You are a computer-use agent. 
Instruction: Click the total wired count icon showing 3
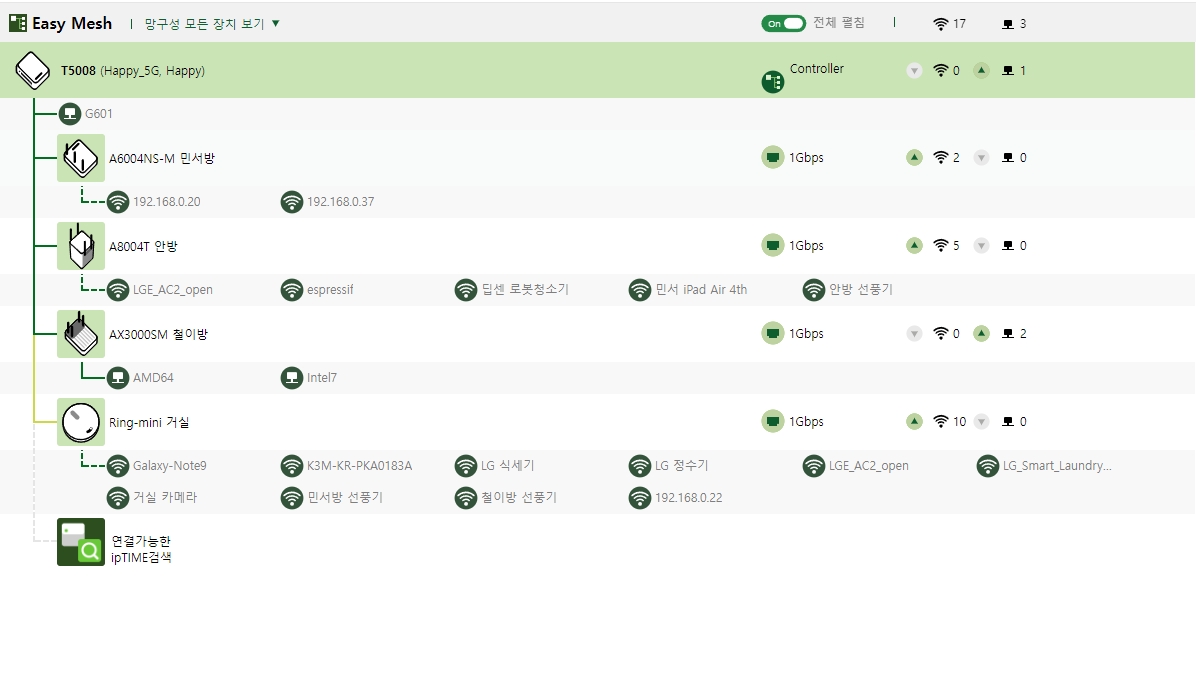(x=1008, y=24)
